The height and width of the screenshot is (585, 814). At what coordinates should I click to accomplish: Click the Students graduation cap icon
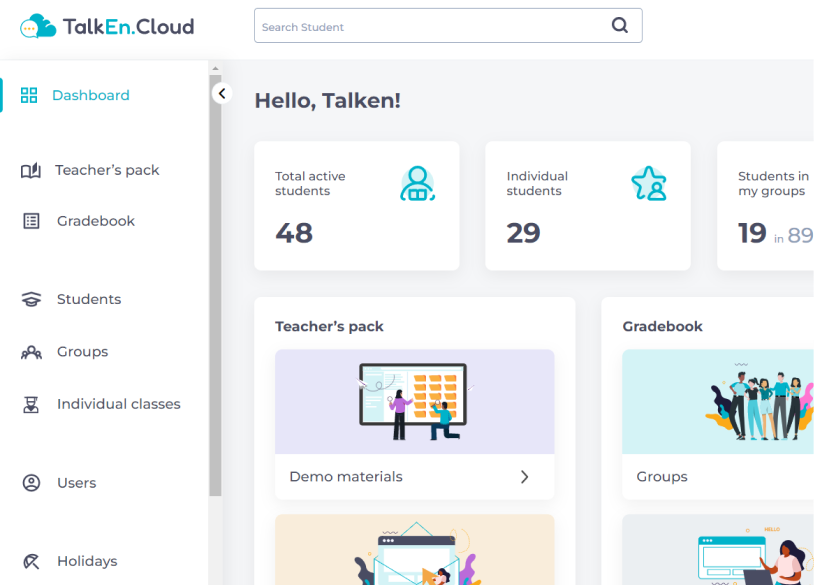(x=31, y=299)
